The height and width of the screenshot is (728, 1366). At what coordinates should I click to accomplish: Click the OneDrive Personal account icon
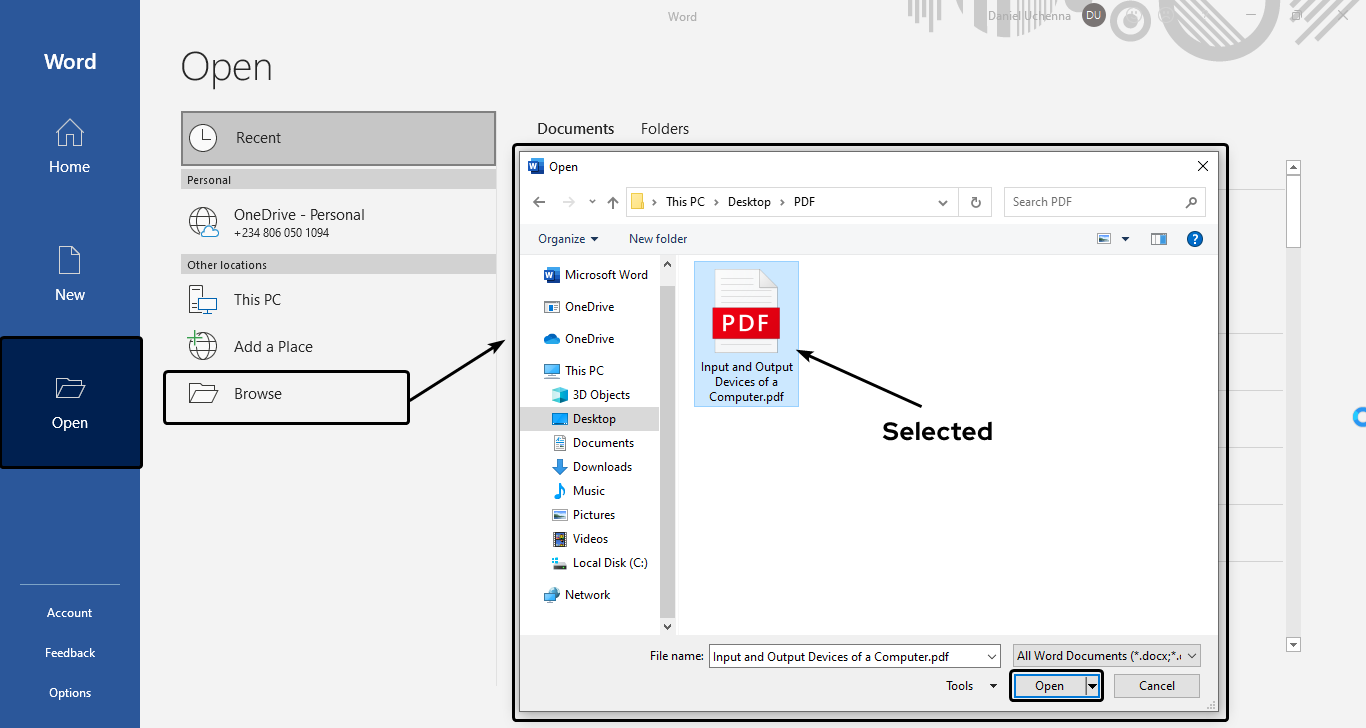point(203,220)
